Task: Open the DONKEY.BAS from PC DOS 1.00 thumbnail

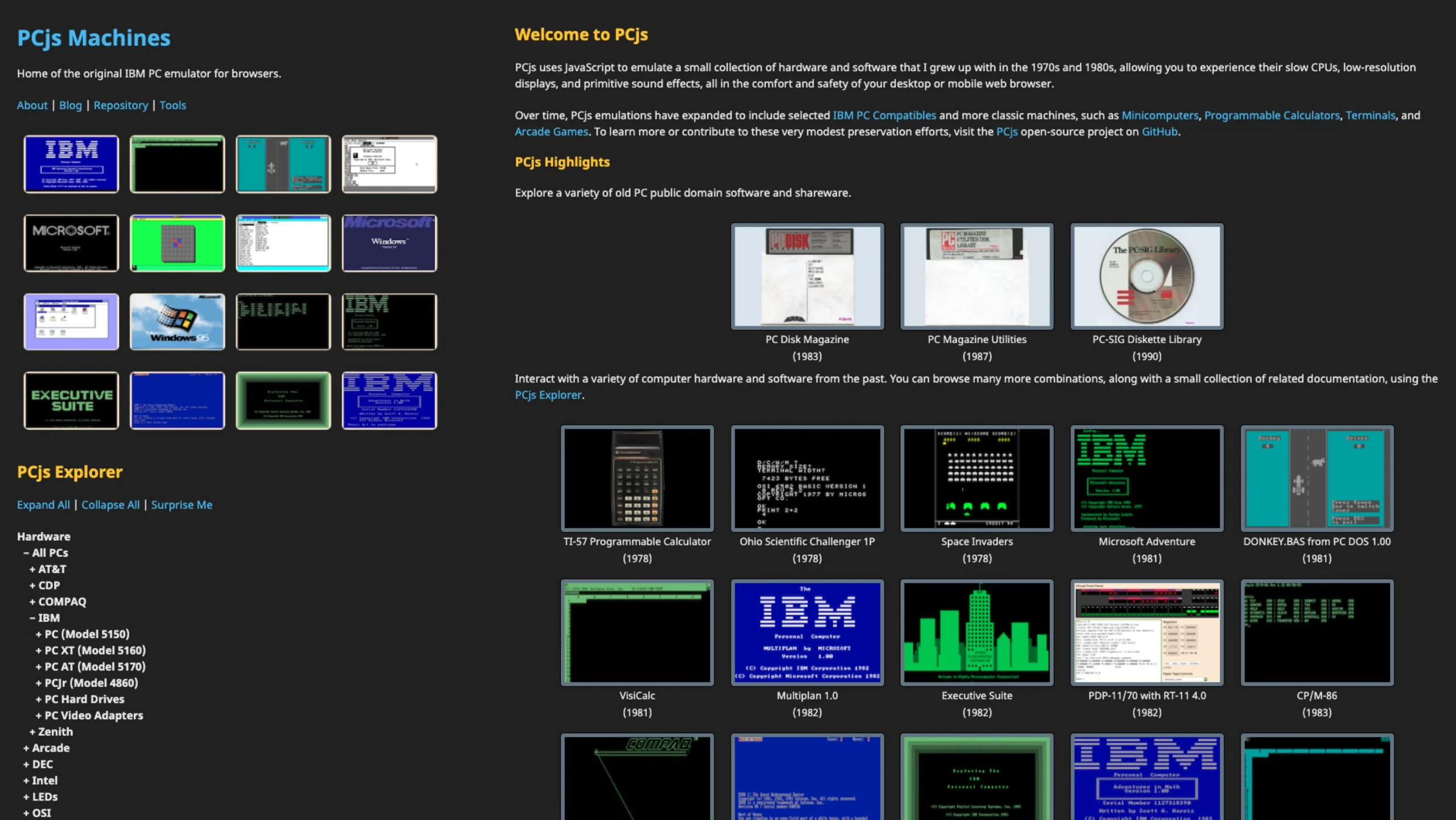Action: point(1317,478)
